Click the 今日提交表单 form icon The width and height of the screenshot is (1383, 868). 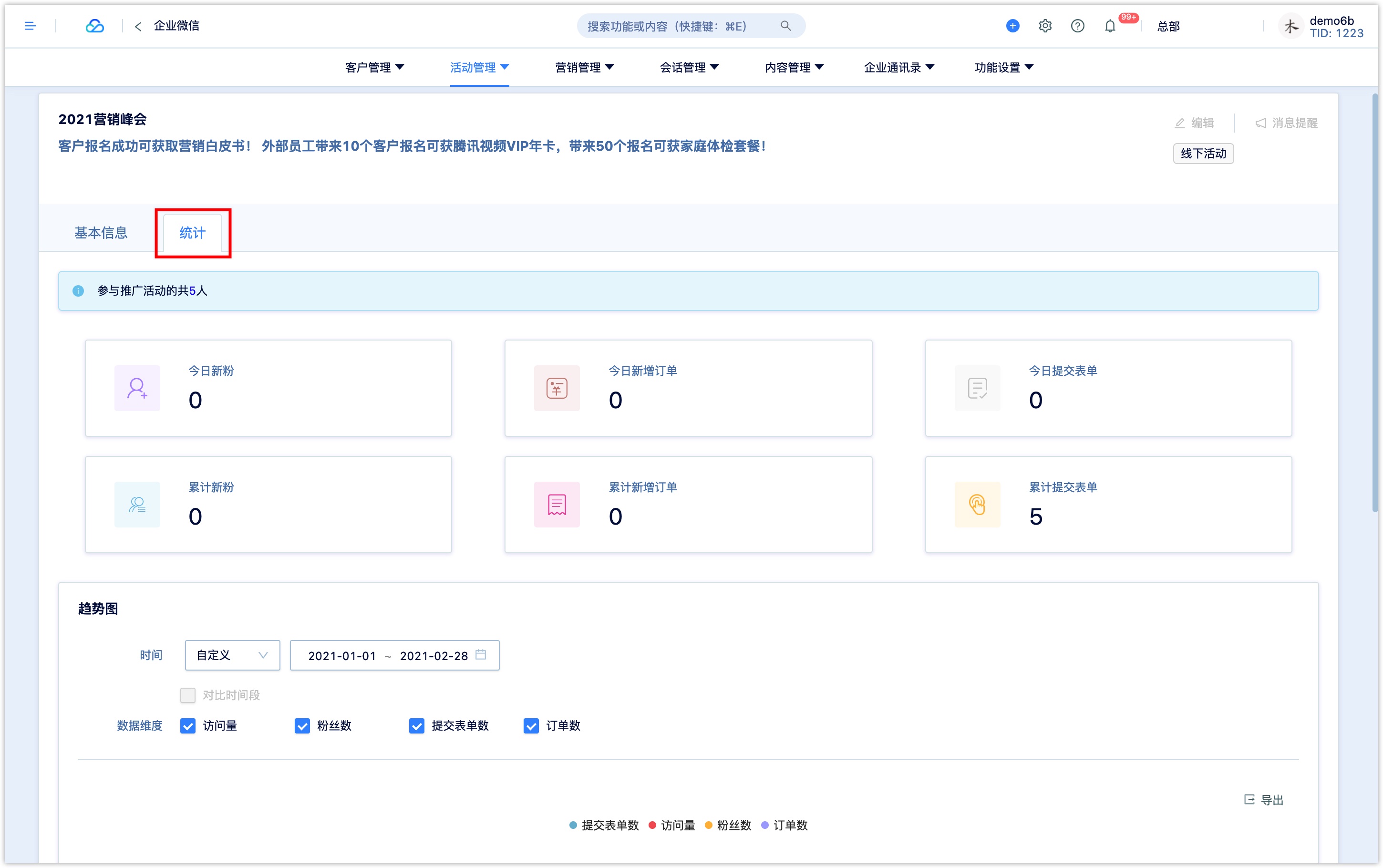pos(977,388)
